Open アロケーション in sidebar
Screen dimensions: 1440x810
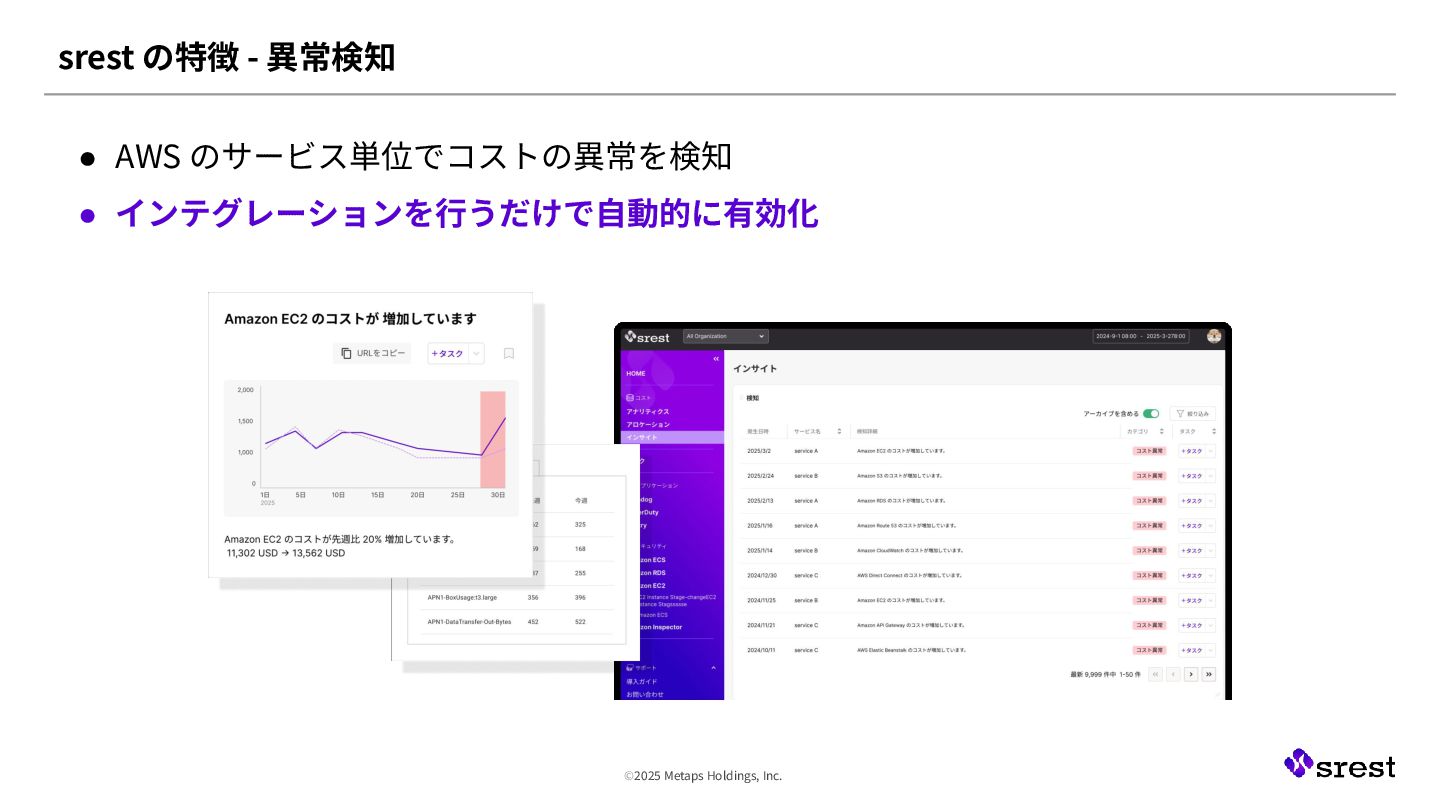648,424
